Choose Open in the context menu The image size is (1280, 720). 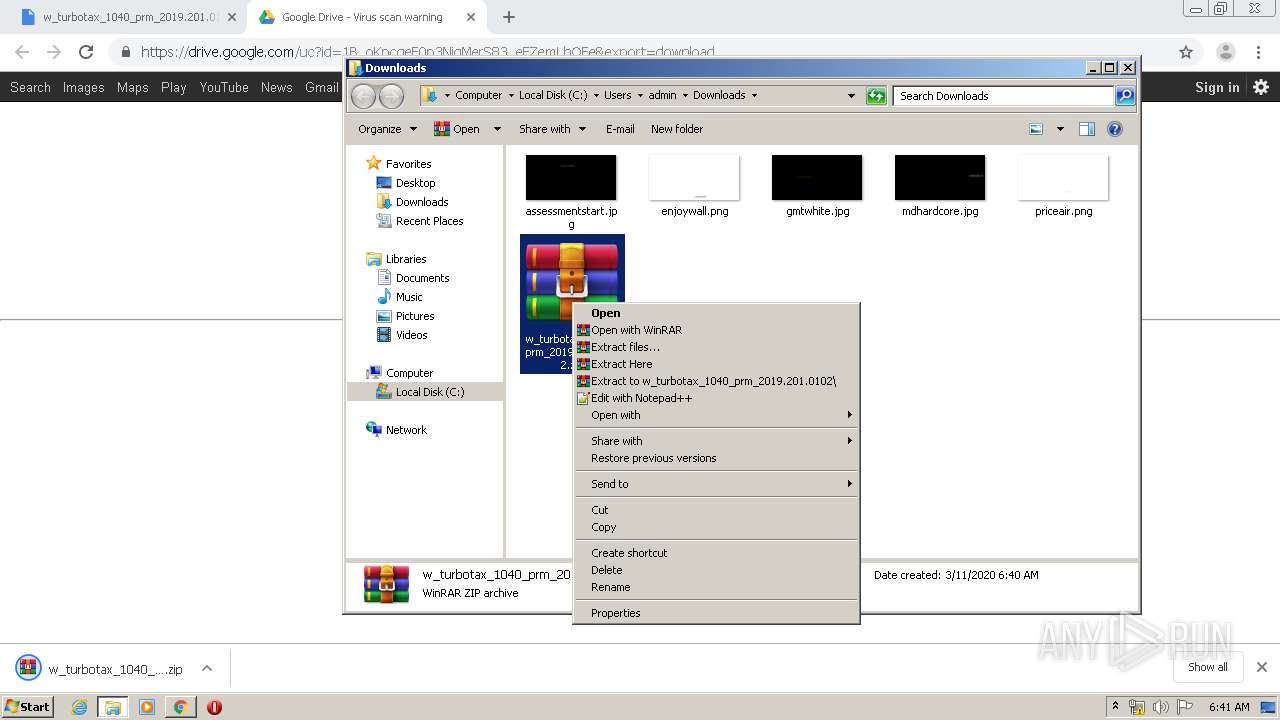point(716,313)
